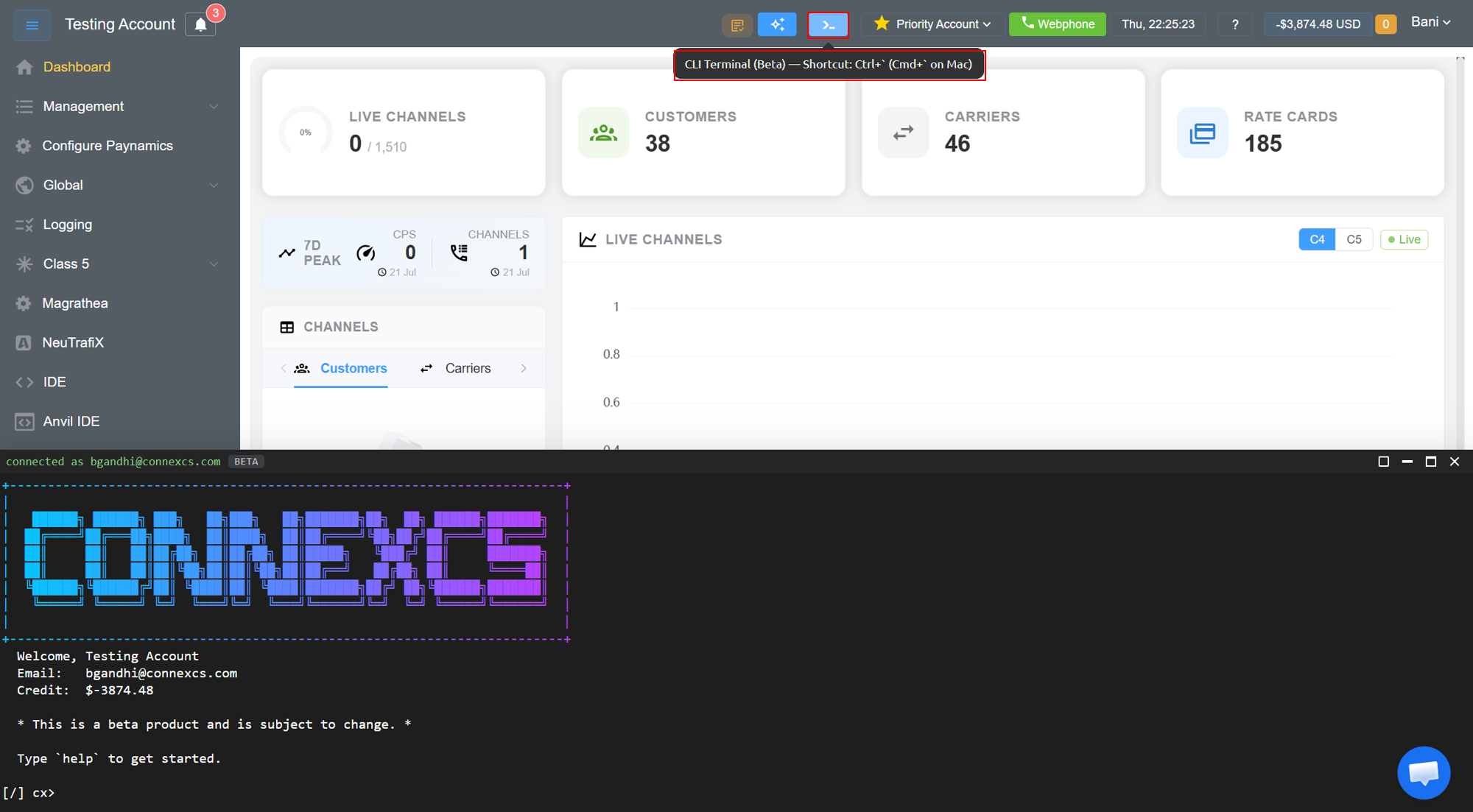The width and height of the screenshot is (1473, 812).
Task: Click the cx> terminal prompt line
Action: coord(29,793)
